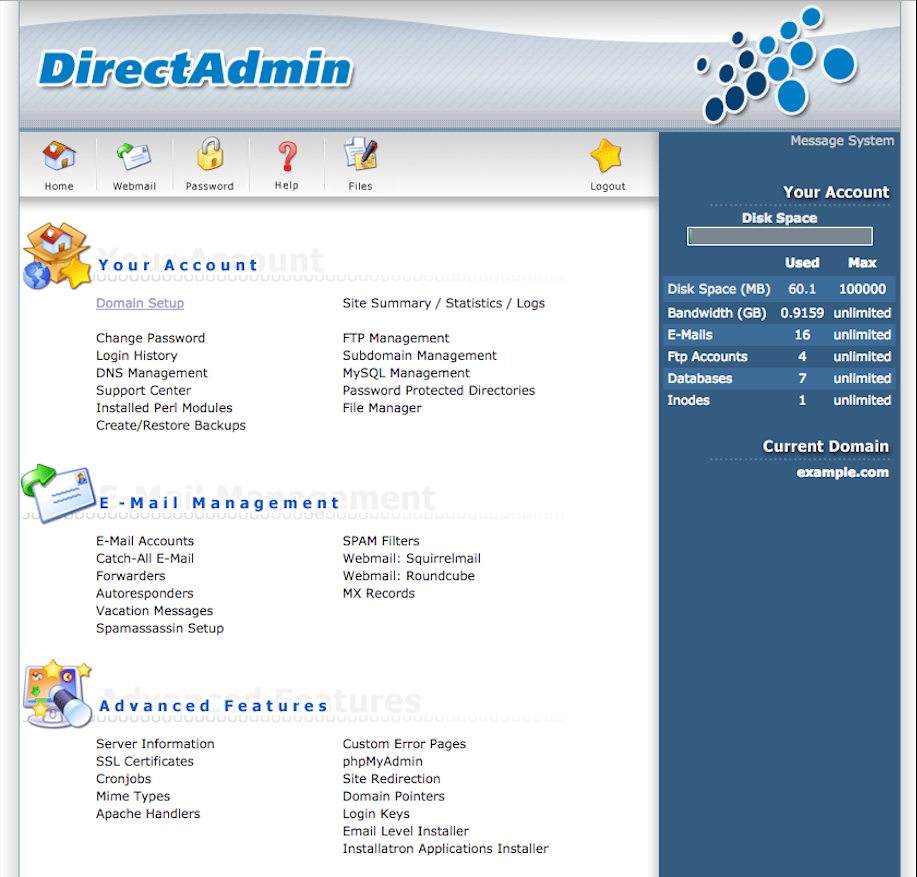Viewport: 917px width, 877px height.
Task: Click the Disk Space (MB) row label
Action: [x=719, y=289]
